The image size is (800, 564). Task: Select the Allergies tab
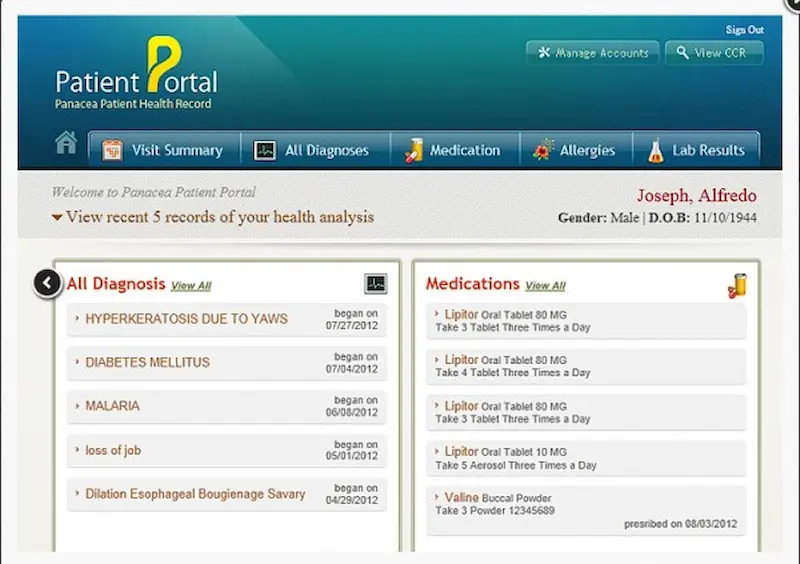point(576,150)
